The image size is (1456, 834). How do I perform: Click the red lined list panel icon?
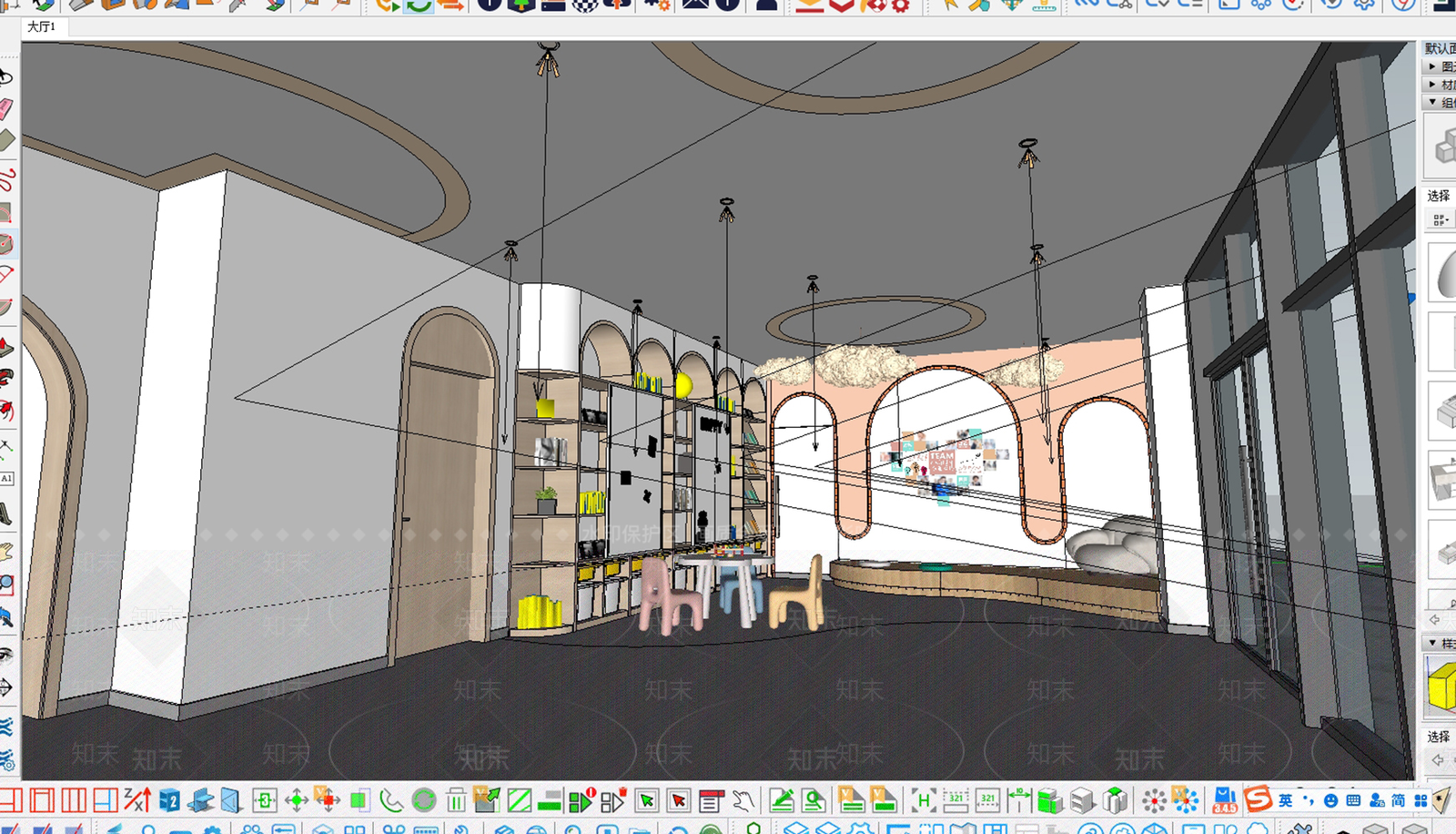point(711,801)
